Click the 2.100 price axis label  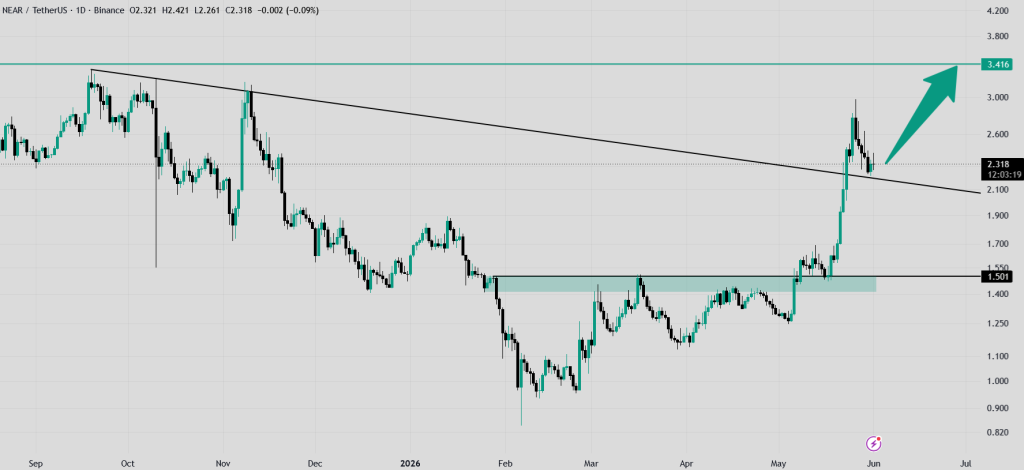(998, 189)
